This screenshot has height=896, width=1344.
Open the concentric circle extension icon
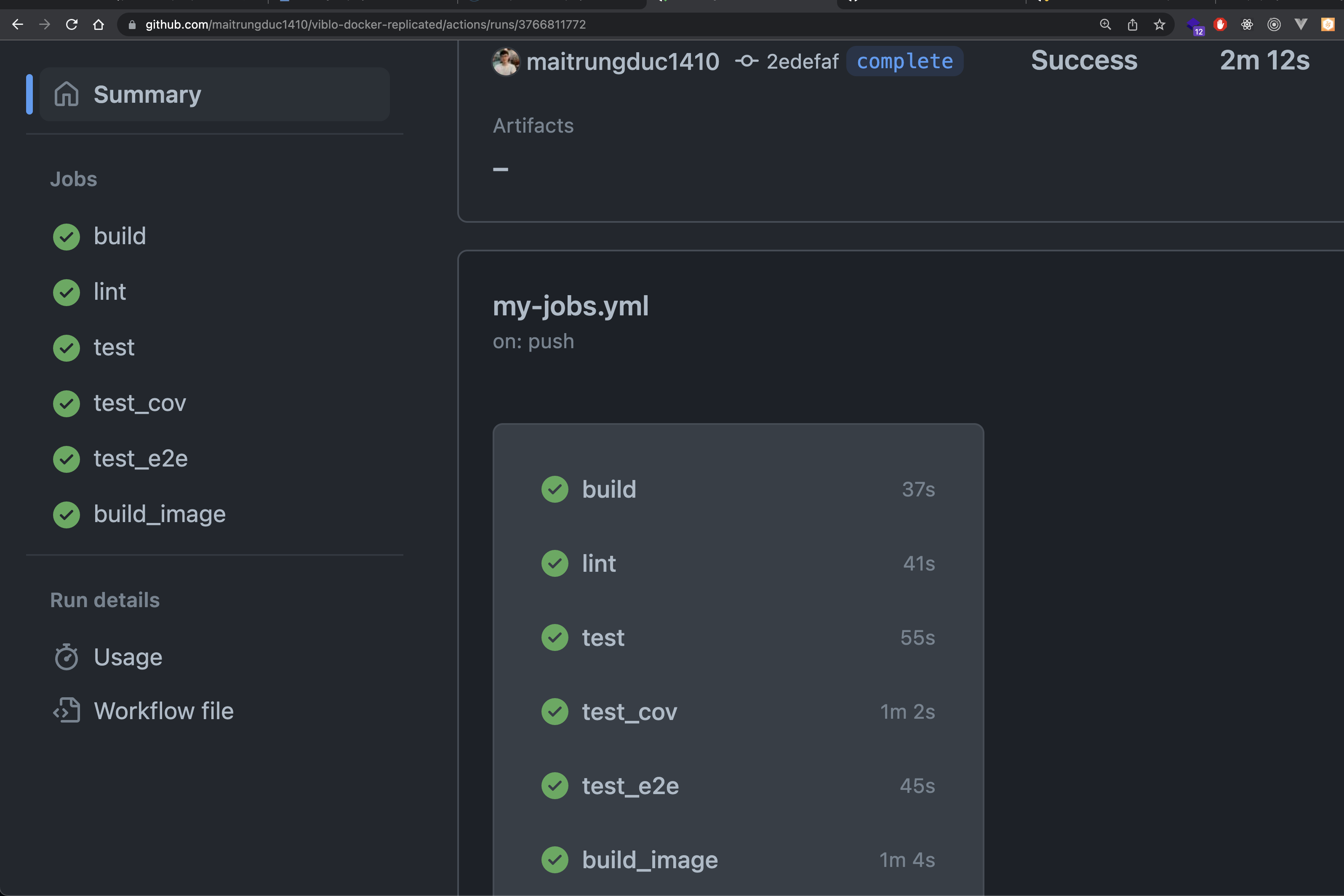pos(1274,24)
